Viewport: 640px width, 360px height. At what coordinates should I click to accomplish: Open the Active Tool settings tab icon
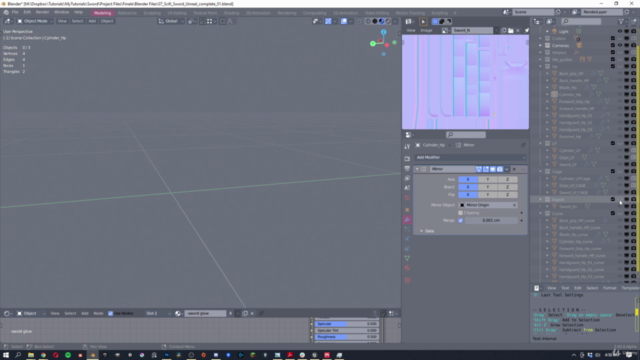(x=407, y=147)
